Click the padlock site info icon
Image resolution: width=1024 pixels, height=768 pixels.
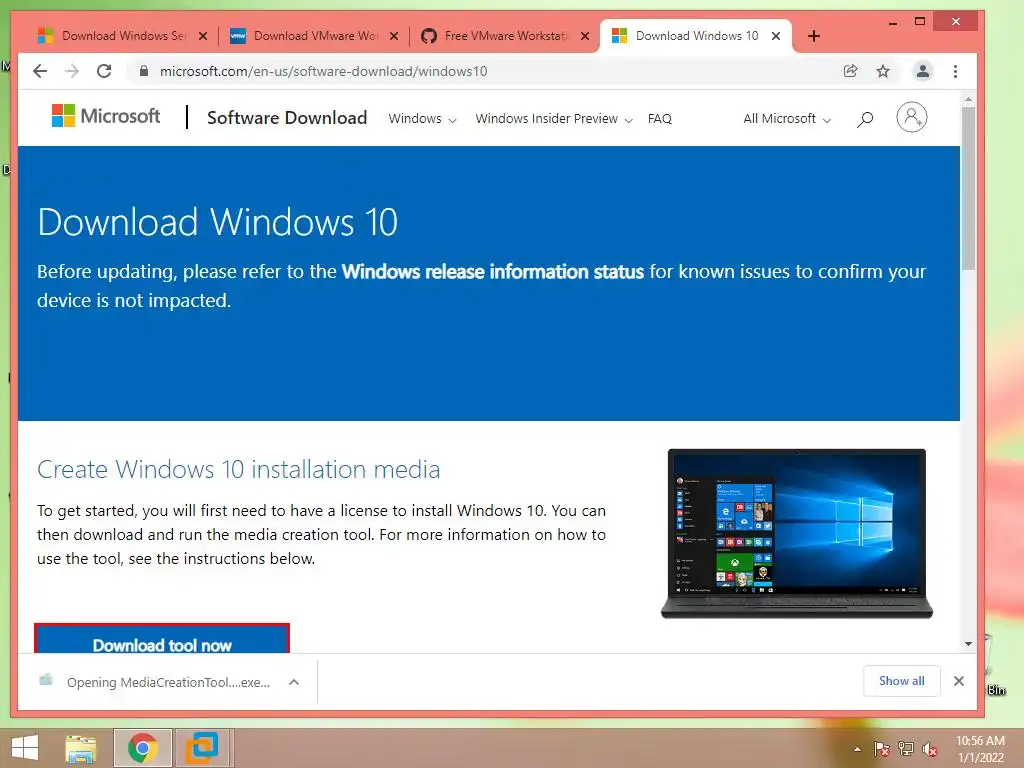tap(144, 71)
